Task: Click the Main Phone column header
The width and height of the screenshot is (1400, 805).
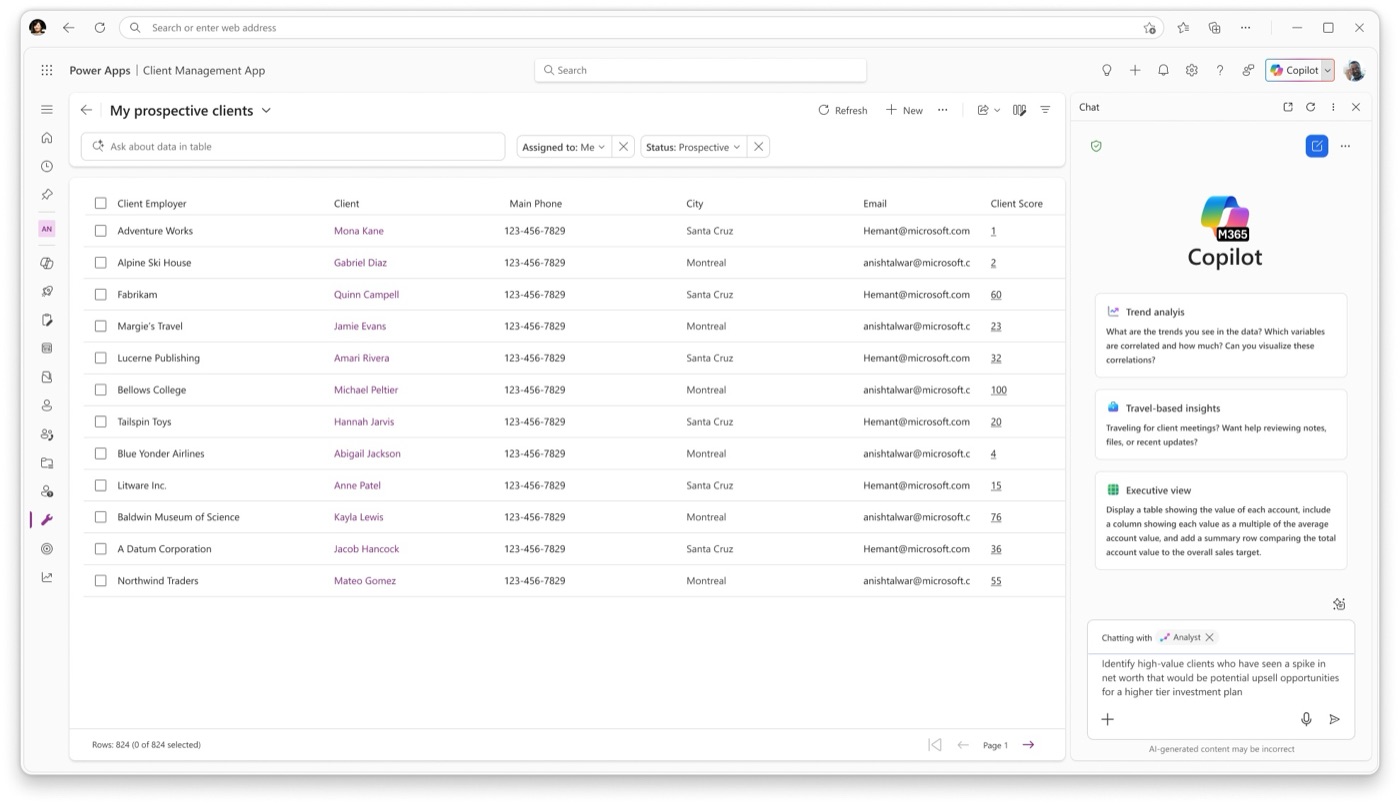Action: [x=535, y=204]
